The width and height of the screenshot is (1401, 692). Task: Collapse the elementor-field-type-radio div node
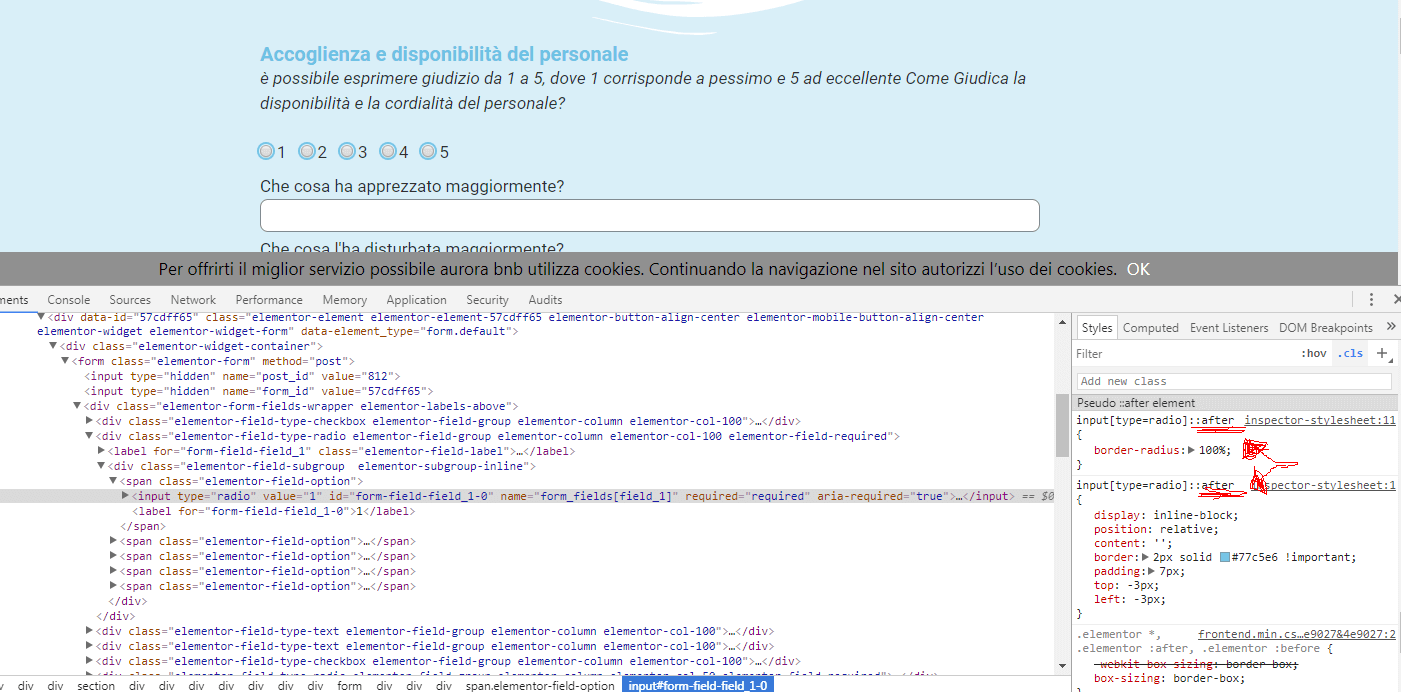pos(89,436)
